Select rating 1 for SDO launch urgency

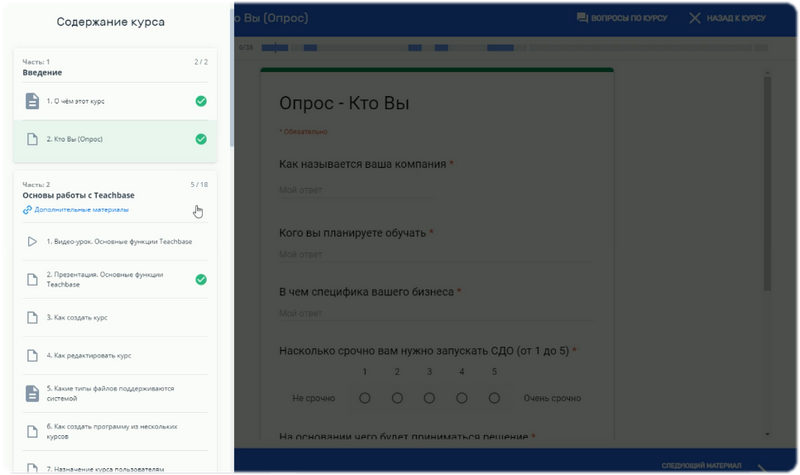pos(365,398)
